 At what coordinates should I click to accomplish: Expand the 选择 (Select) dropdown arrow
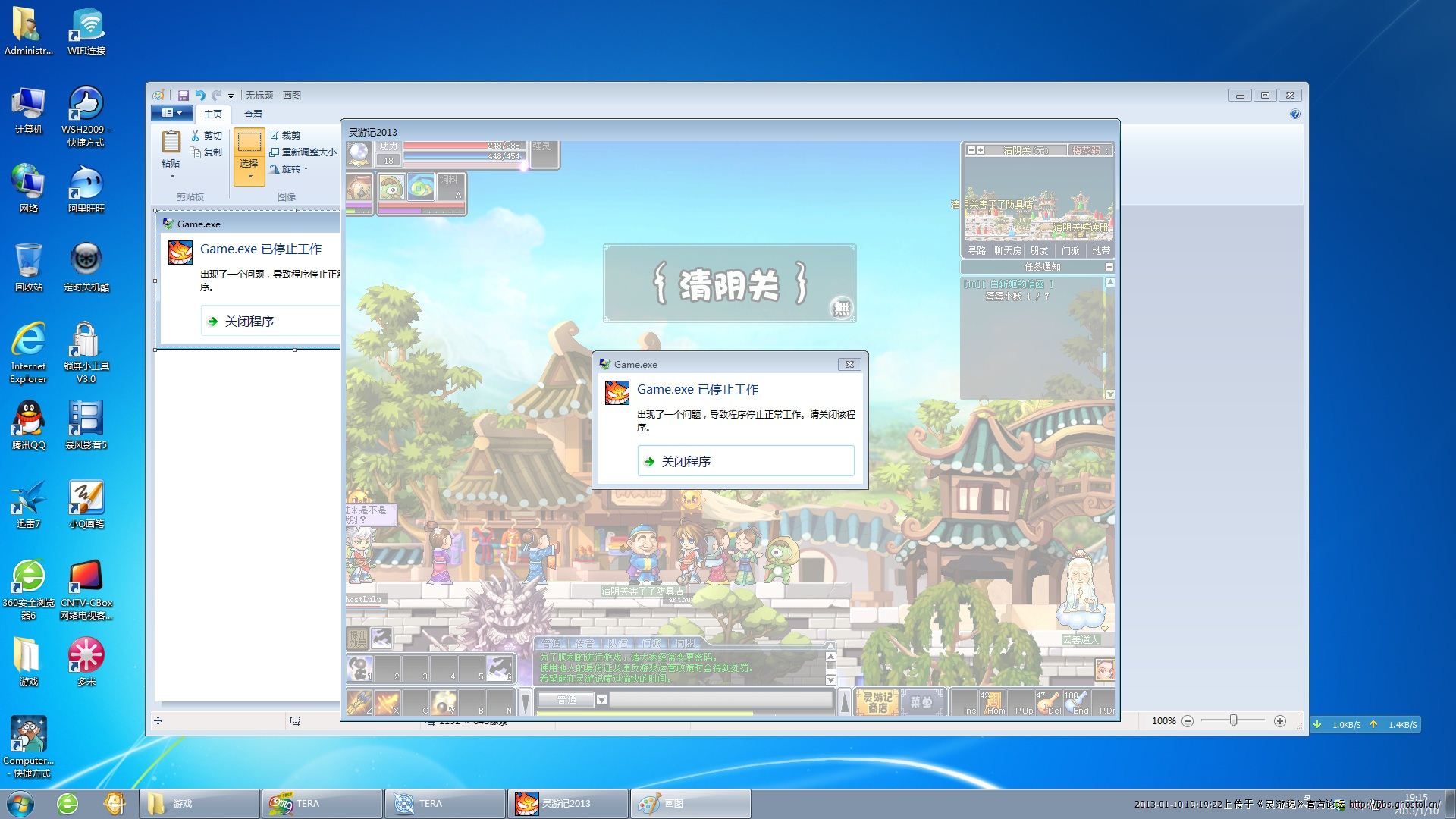click(249, 177)
